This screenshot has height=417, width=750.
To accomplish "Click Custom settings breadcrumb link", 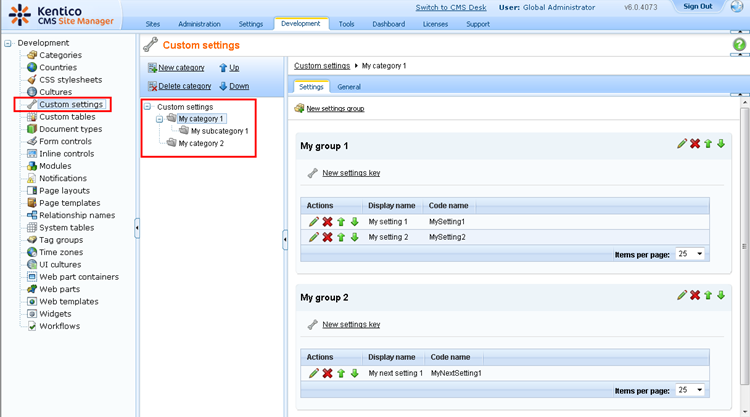I will [x=322, y=66].
